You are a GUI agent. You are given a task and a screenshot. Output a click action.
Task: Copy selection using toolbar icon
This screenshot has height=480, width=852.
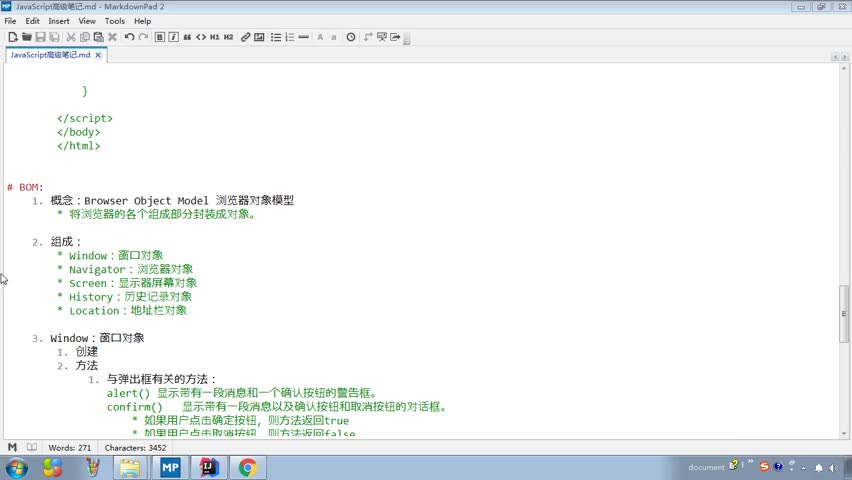pyautogui.click(x=85, y=37)
